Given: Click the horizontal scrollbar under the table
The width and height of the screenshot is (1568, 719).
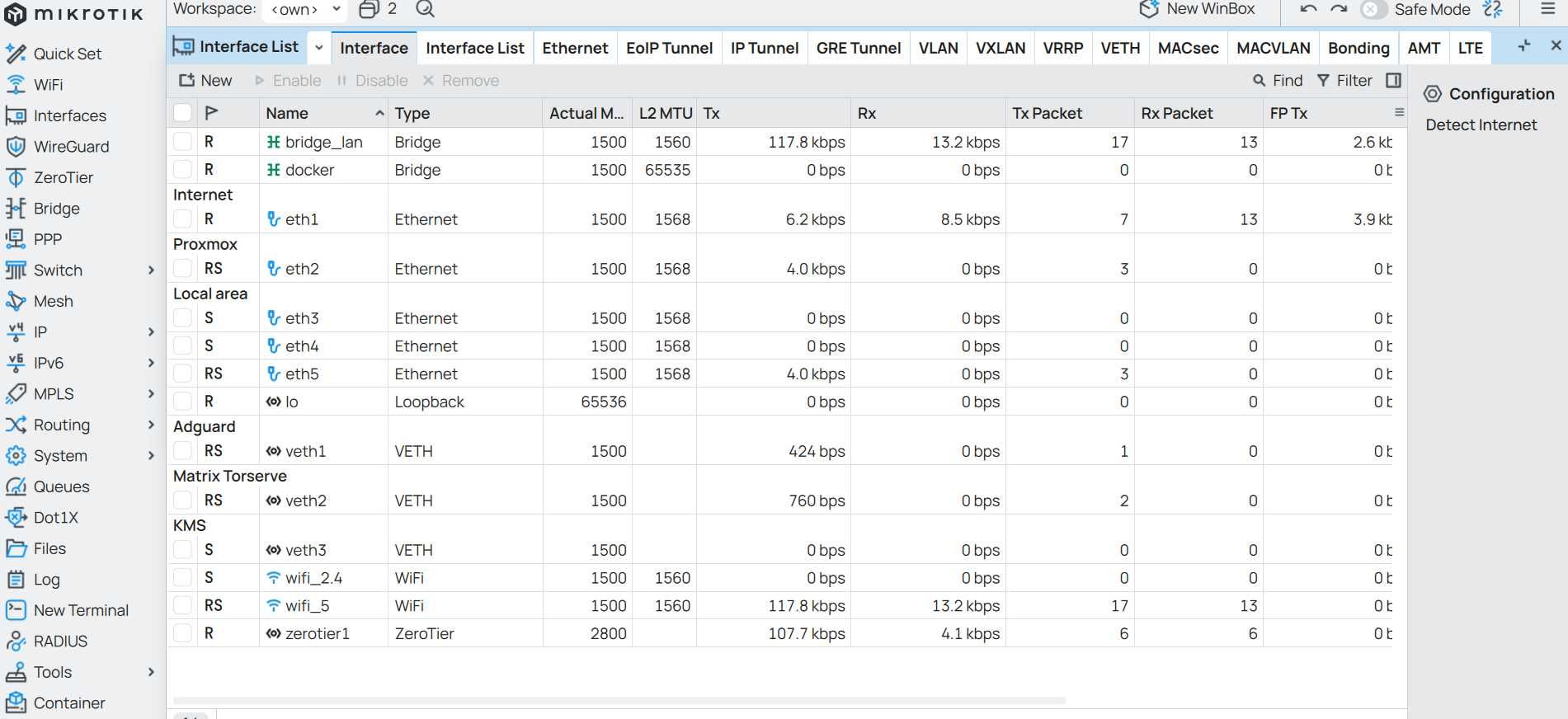Looking at the screenshot, I should [x=619, y=700].
